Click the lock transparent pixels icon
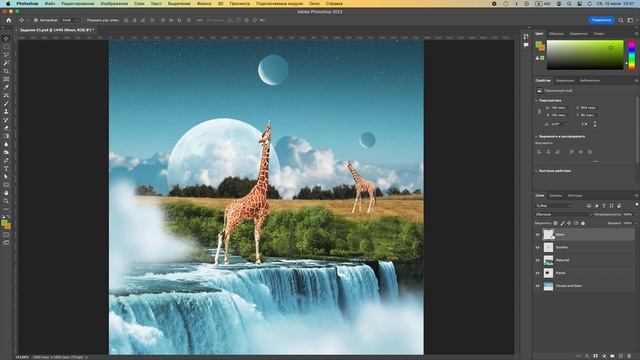 point(556,223)
